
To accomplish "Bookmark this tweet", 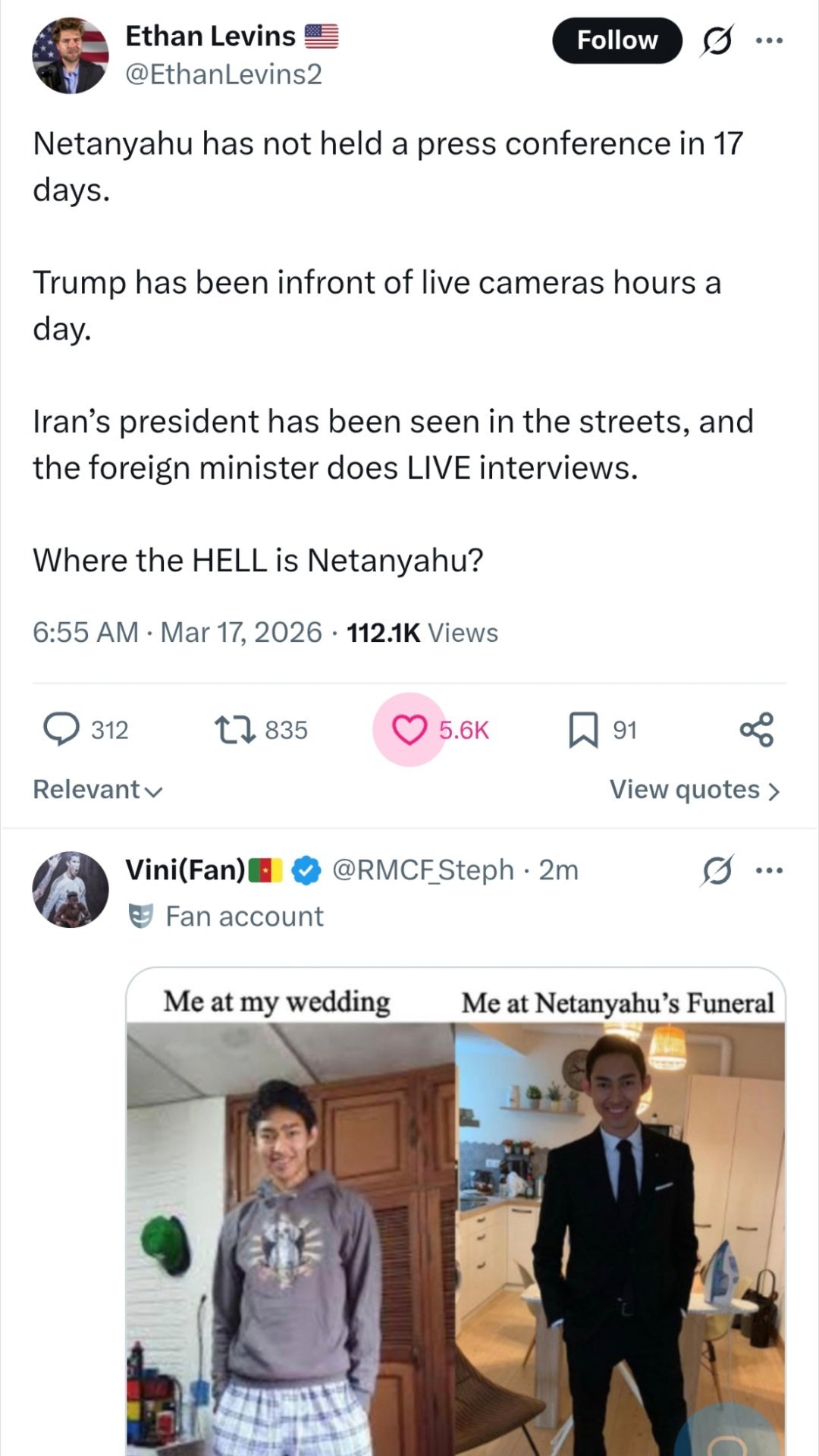I will tap(583, 729).
